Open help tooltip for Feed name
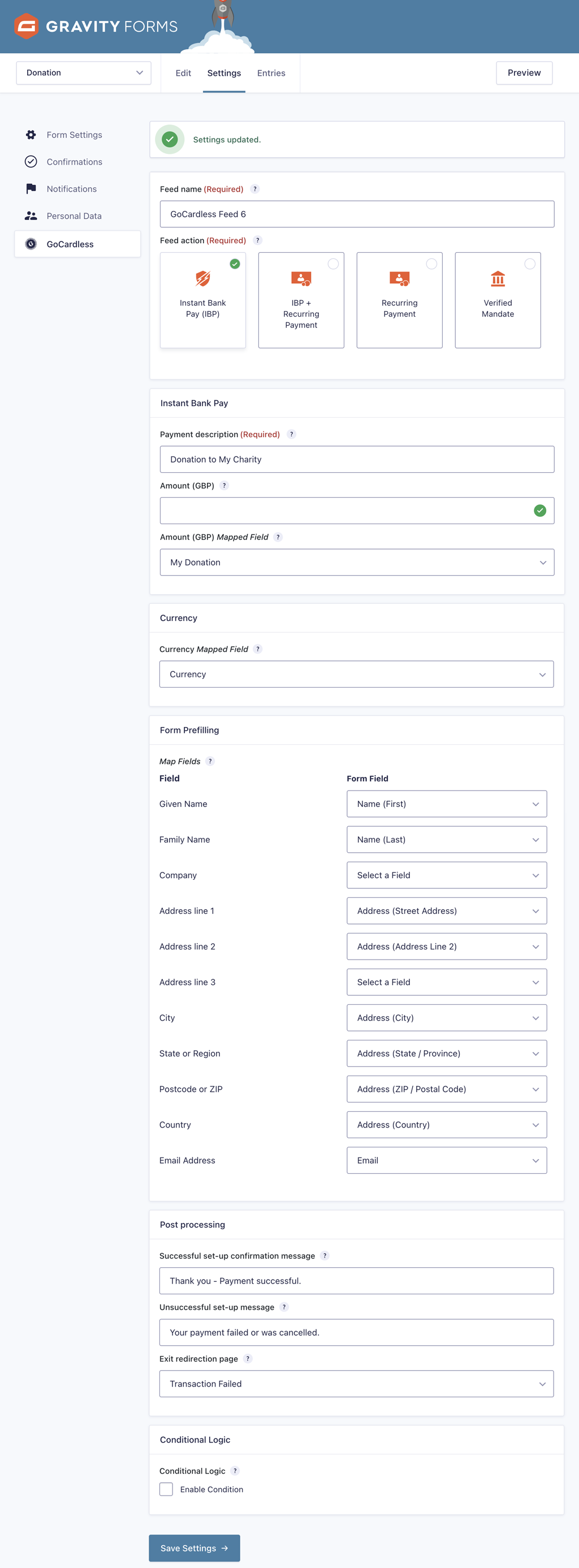The width and height of the screenshot is (579, 1568). tap(255, 189)
